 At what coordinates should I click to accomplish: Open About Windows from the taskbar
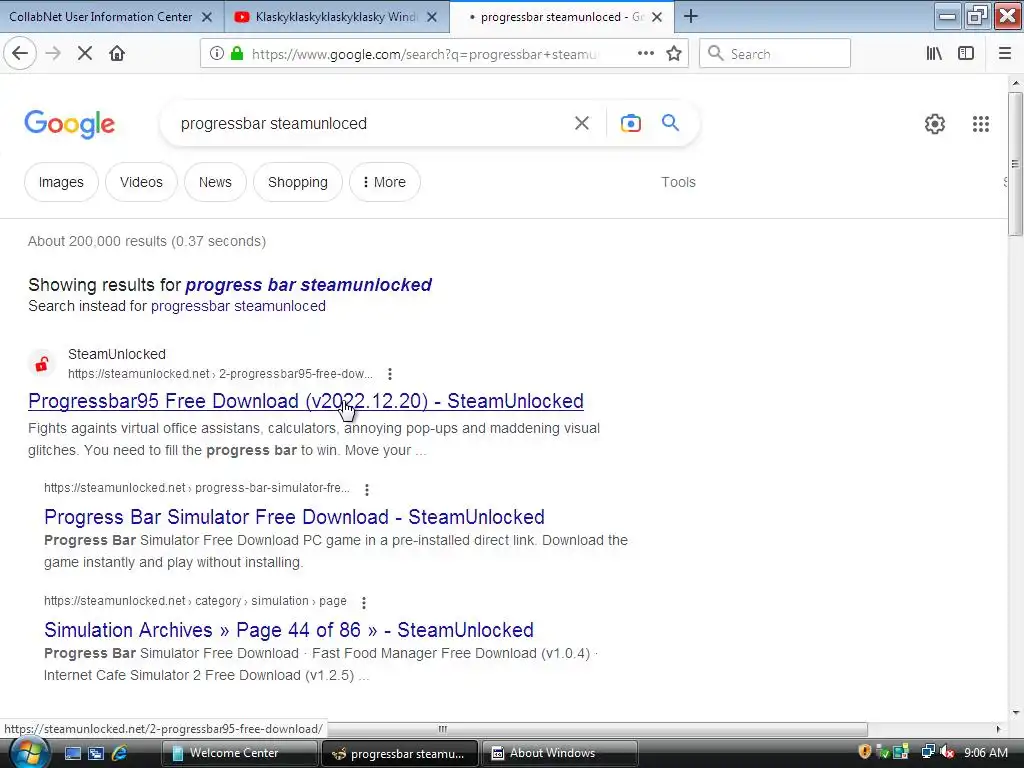[560, 754]
